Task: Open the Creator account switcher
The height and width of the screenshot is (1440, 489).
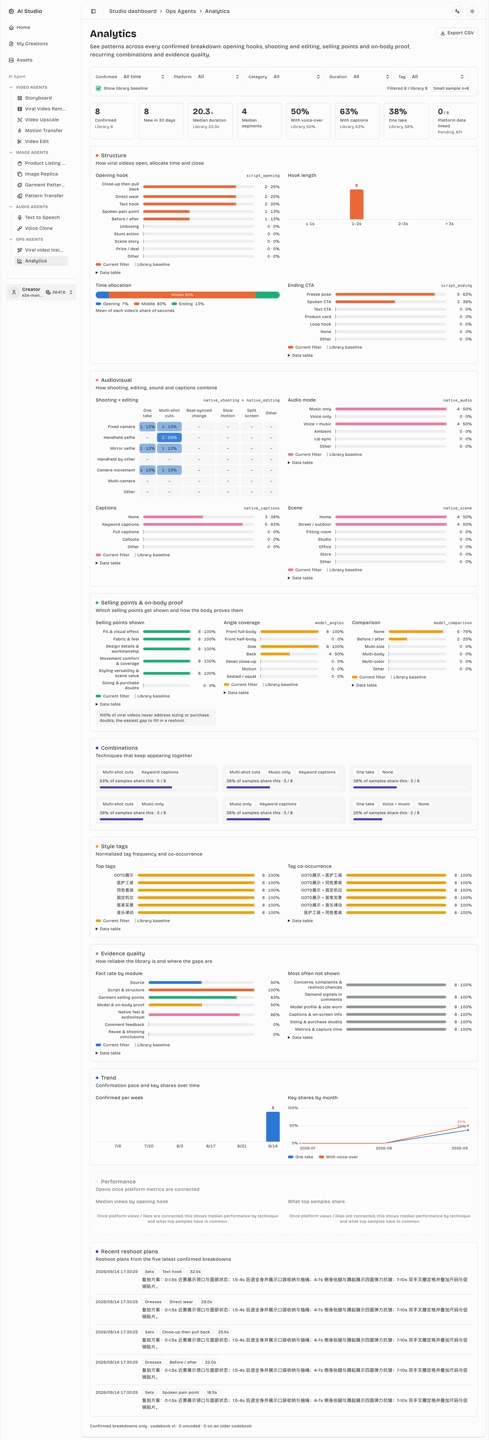Action: point(42,292)
